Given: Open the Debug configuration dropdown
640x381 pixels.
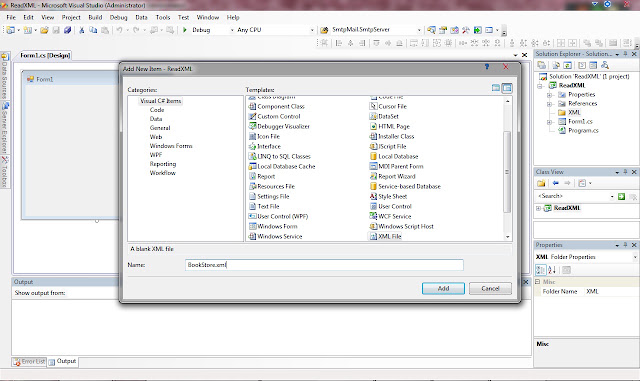Looking at the screenshot, I should click(x=232, y=30).
